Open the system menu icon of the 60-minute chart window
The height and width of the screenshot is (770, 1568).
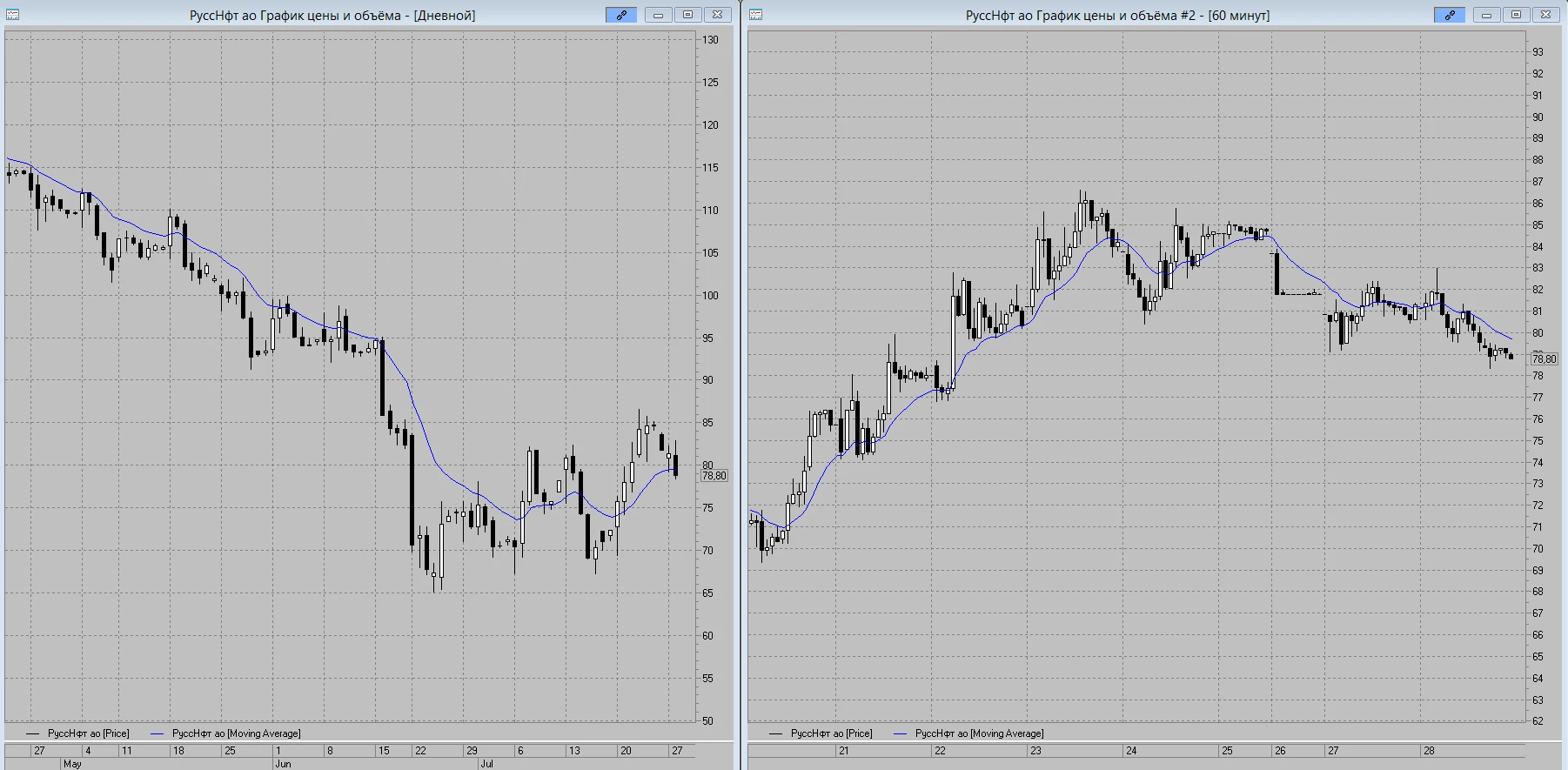point(755,15)
